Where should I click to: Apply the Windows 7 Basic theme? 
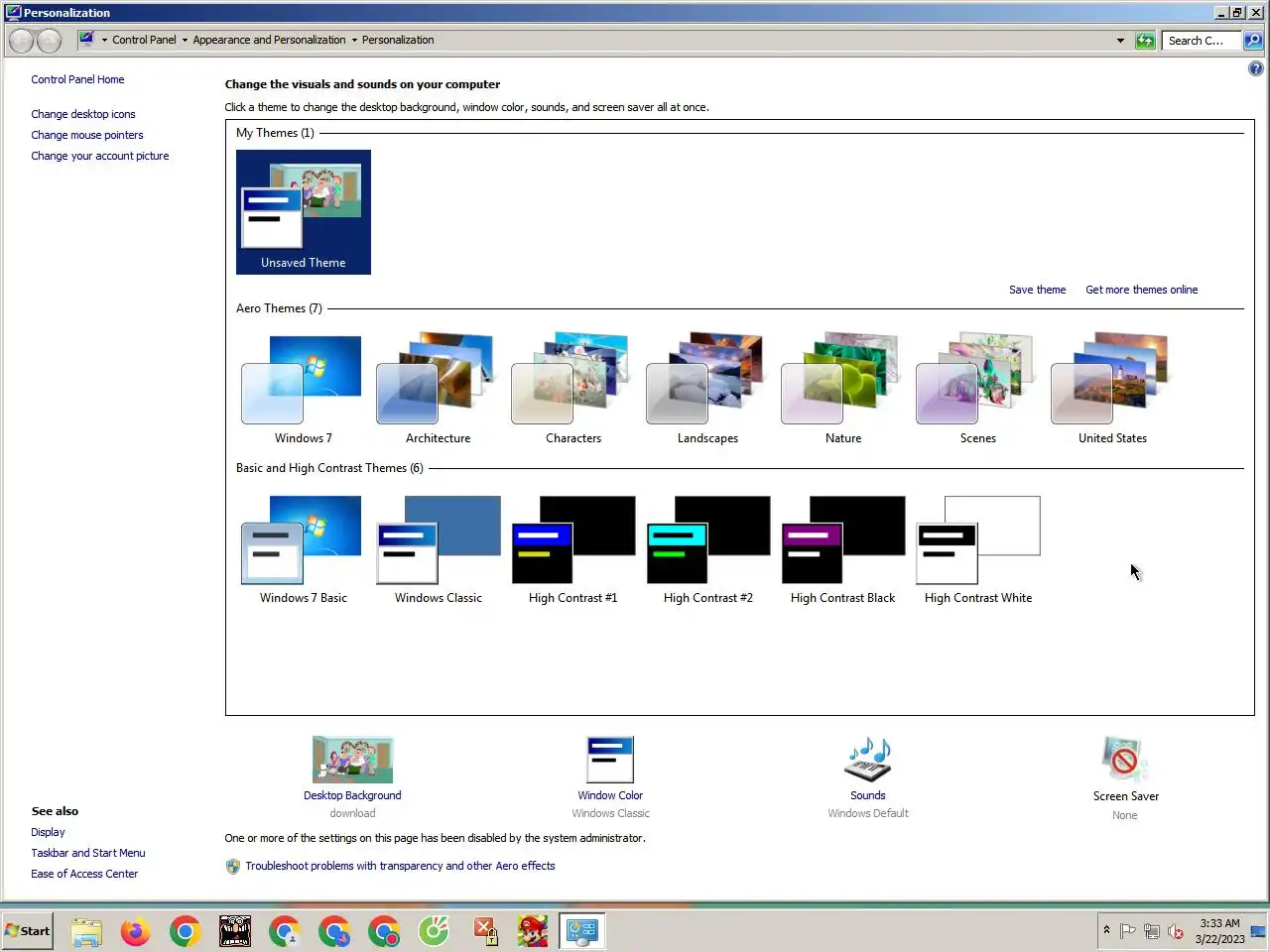point(303,550)
